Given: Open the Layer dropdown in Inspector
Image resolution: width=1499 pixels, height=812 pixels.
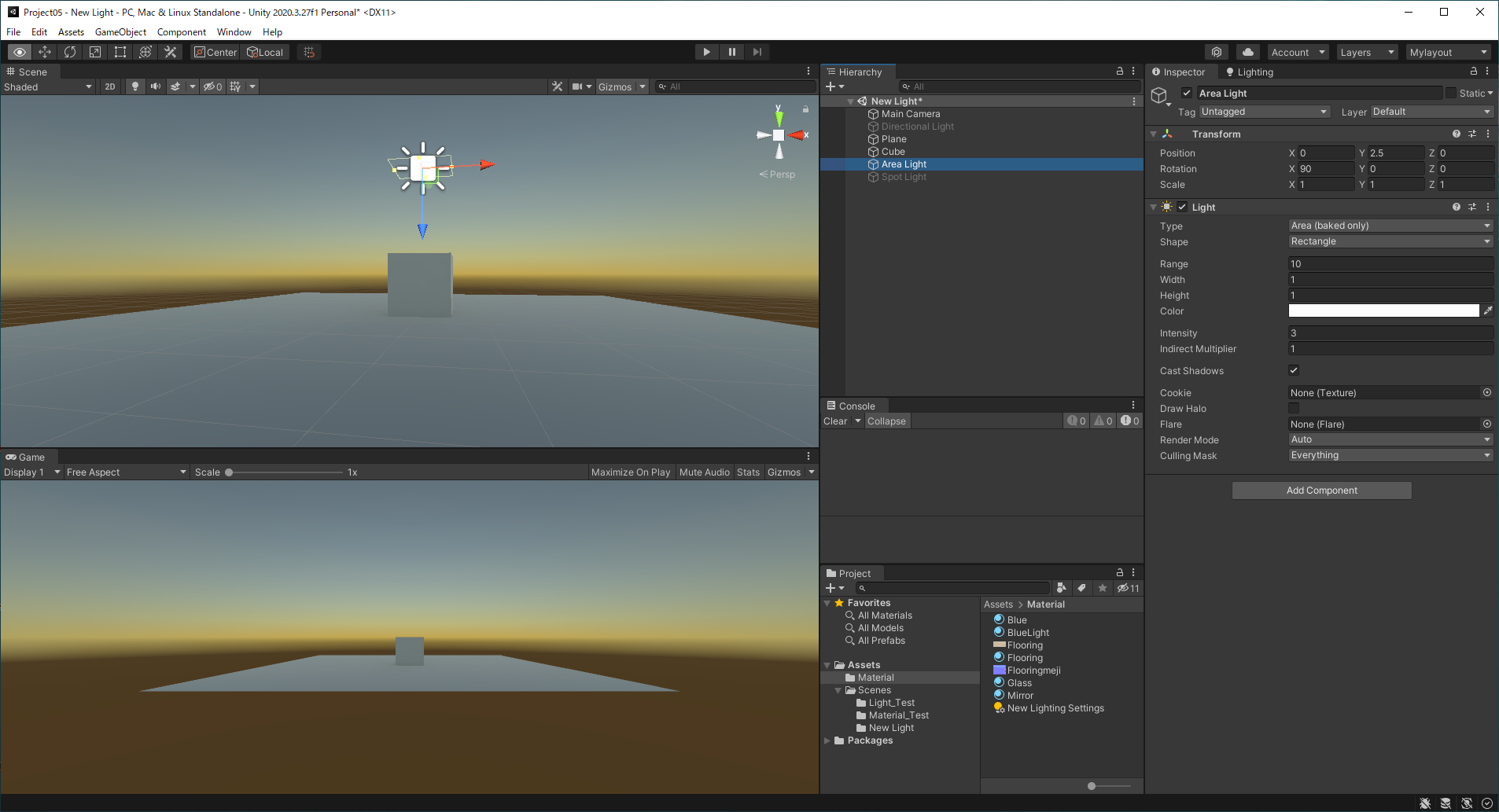Looking at the screenshot, I should coord(1431,112).
